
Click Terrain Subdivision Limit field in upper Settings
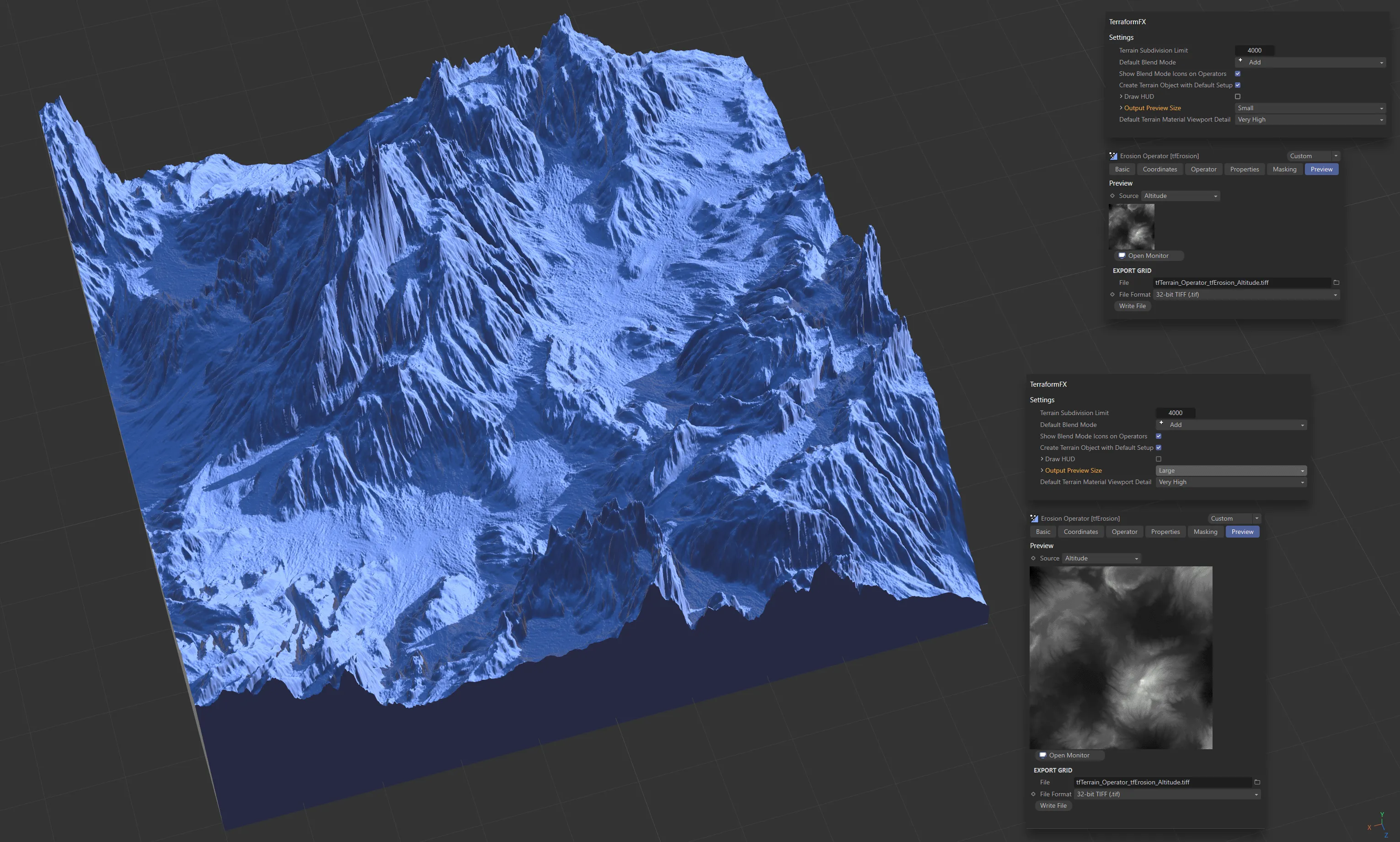pos(1254,50)
